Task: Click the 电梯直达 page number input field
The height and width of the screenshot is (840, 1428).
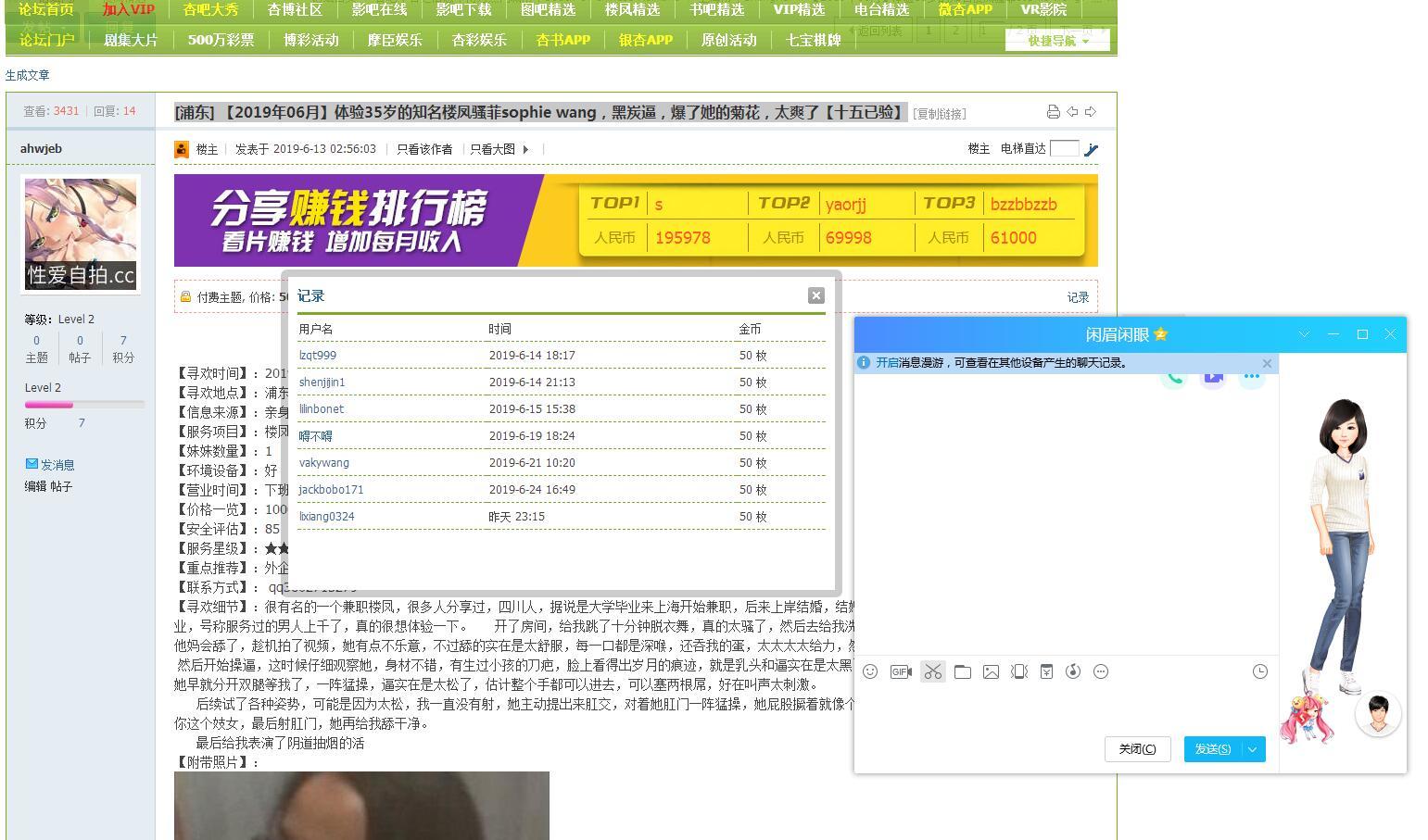Action: click(x=1064, y=147)
